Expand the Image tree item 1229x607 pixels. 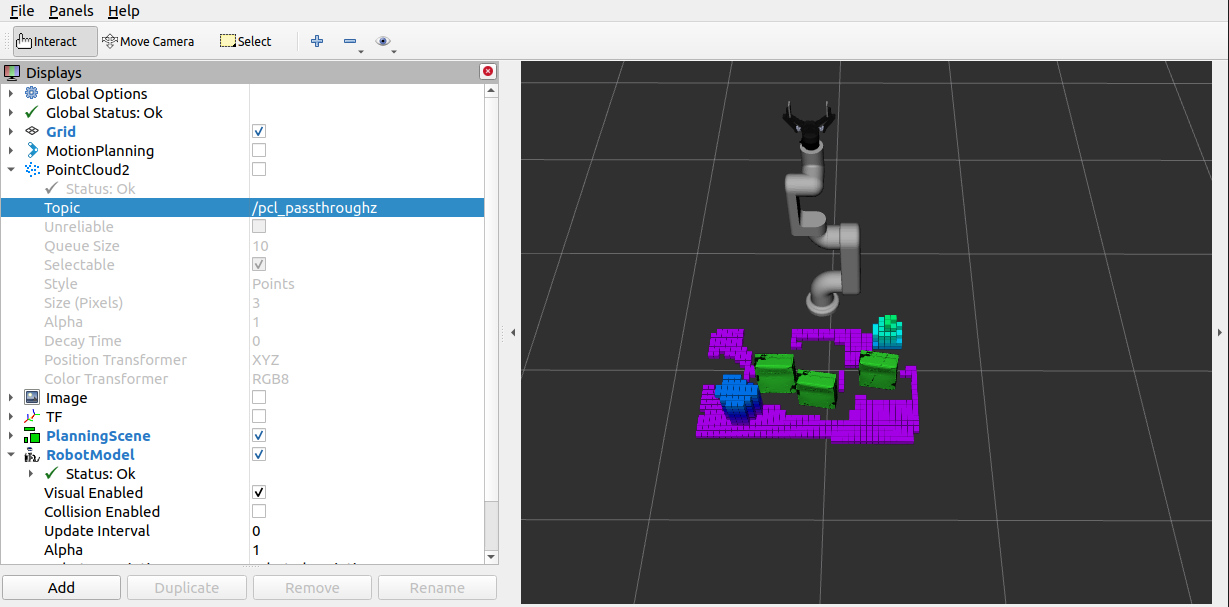point(11,397)
